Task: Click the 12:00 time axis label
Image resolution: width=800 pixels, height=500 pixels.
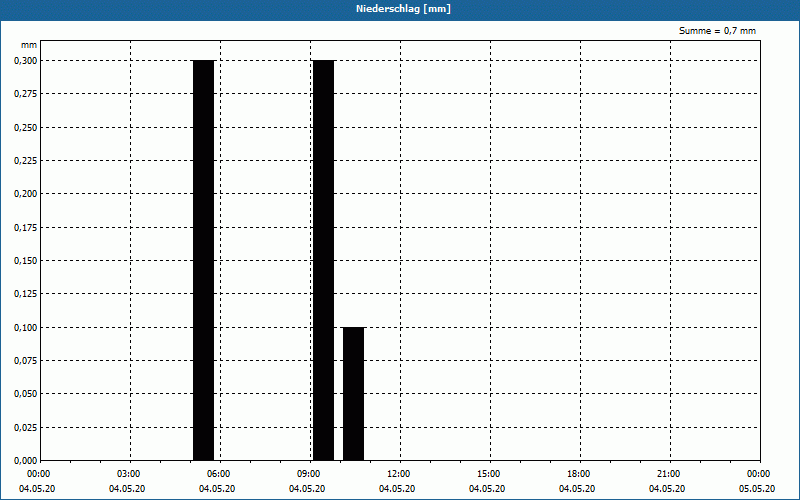Action: pyautogui.click(x=399, y=474)
